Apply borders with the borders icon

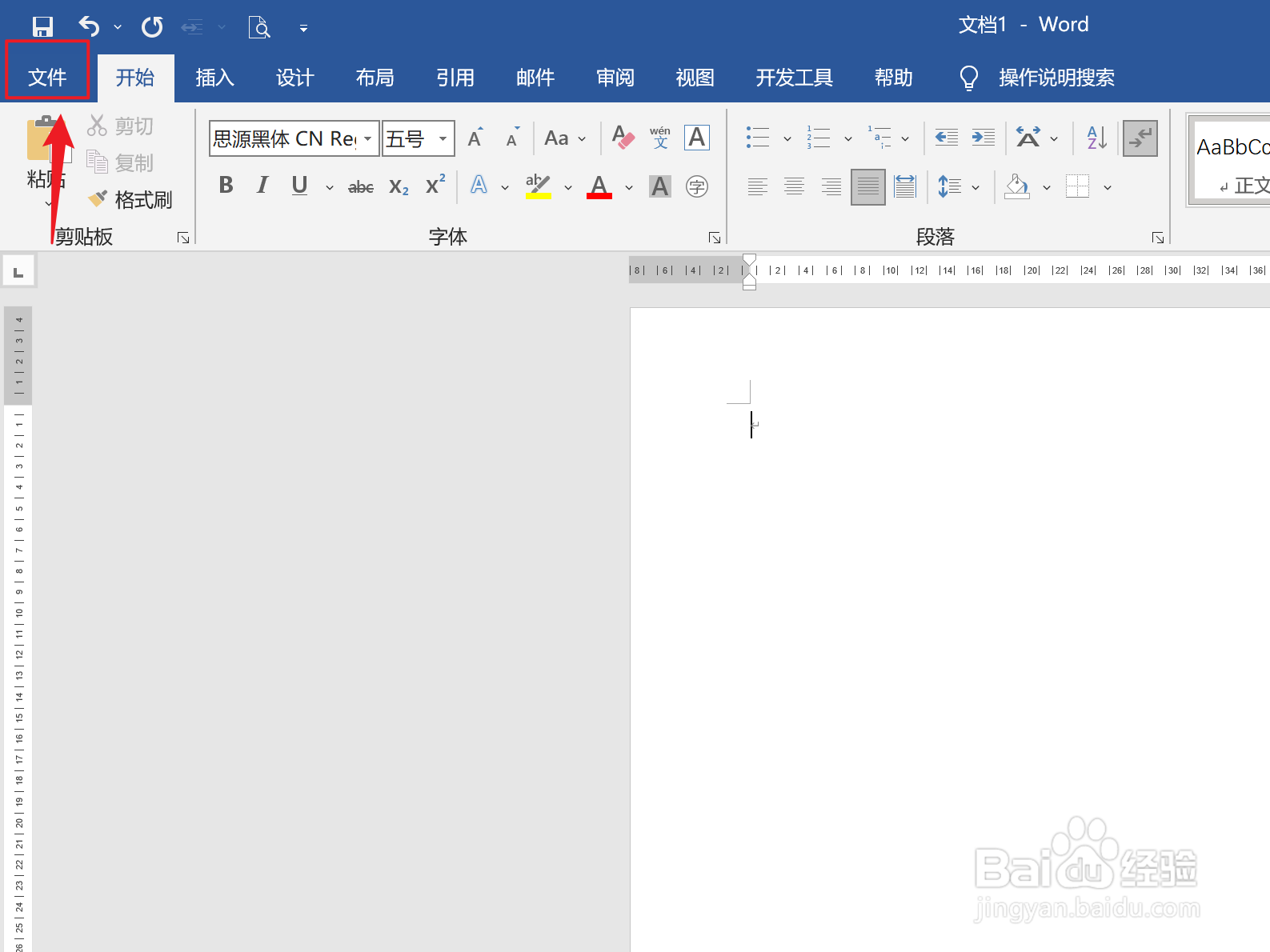(x=1078, y=187)
